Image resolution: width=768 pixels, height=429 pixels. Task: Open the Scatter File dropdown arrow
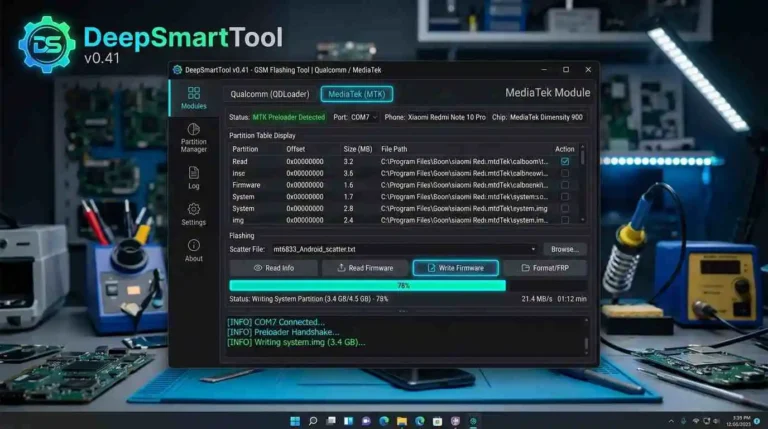[533, 249]
